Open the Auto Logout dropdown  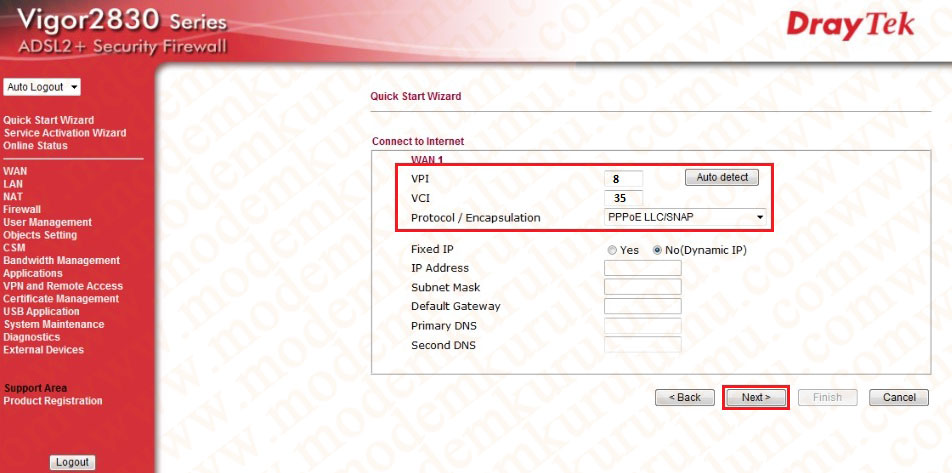(42, 87)
